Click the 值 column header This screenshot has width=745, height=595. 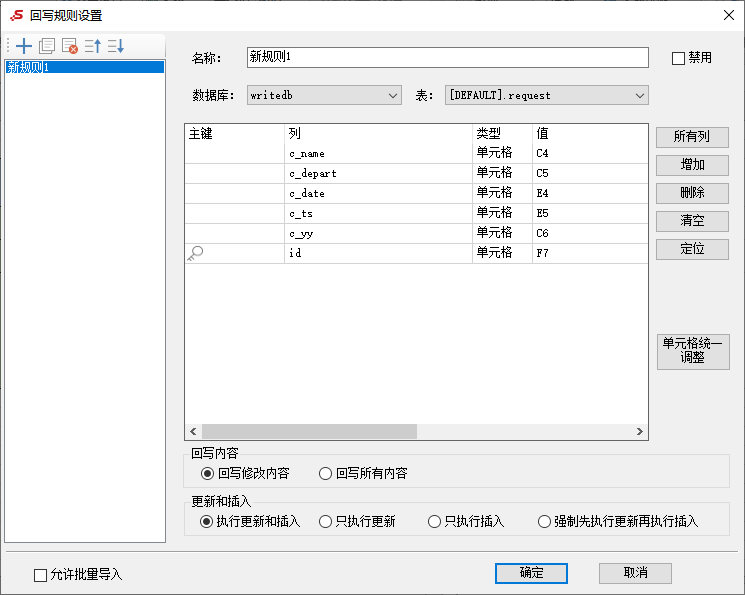590,134
